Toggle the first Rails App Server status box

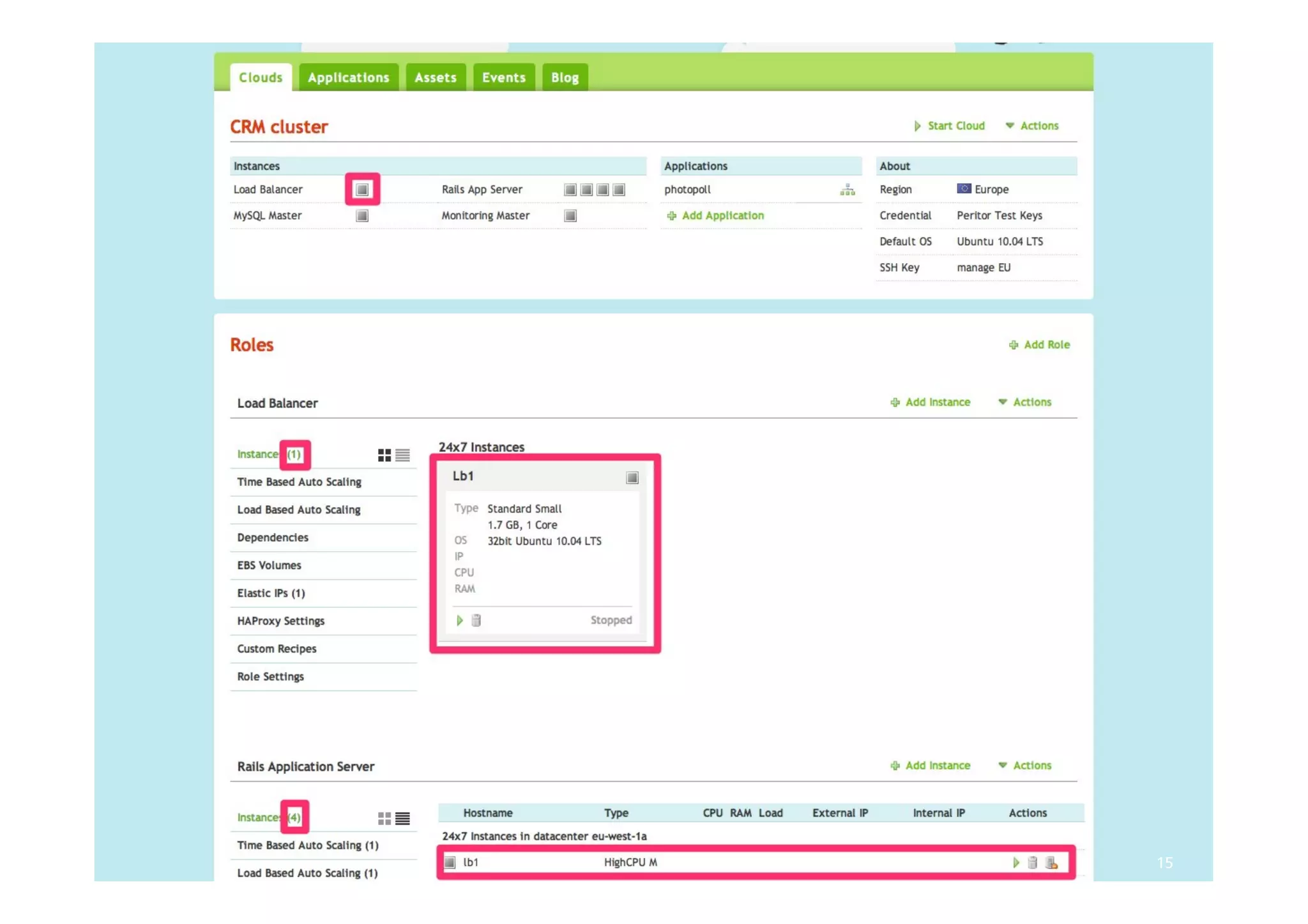[x=570, y=190]
